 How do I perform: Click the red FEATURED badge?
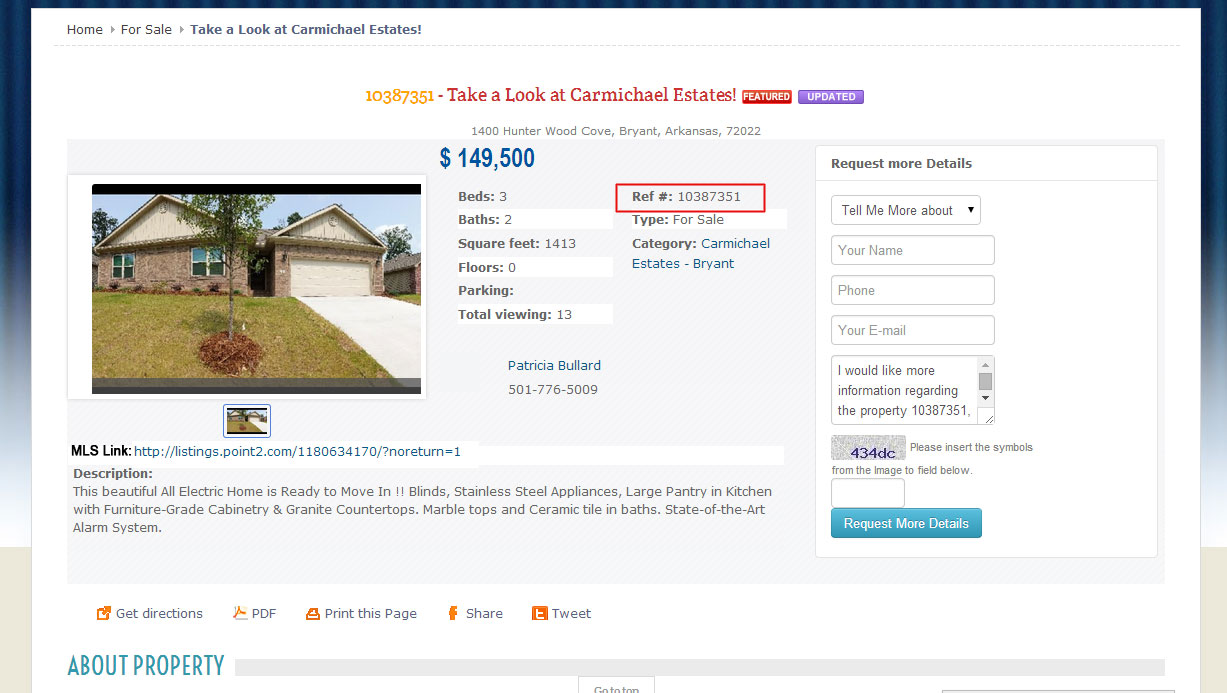(767, 97)
